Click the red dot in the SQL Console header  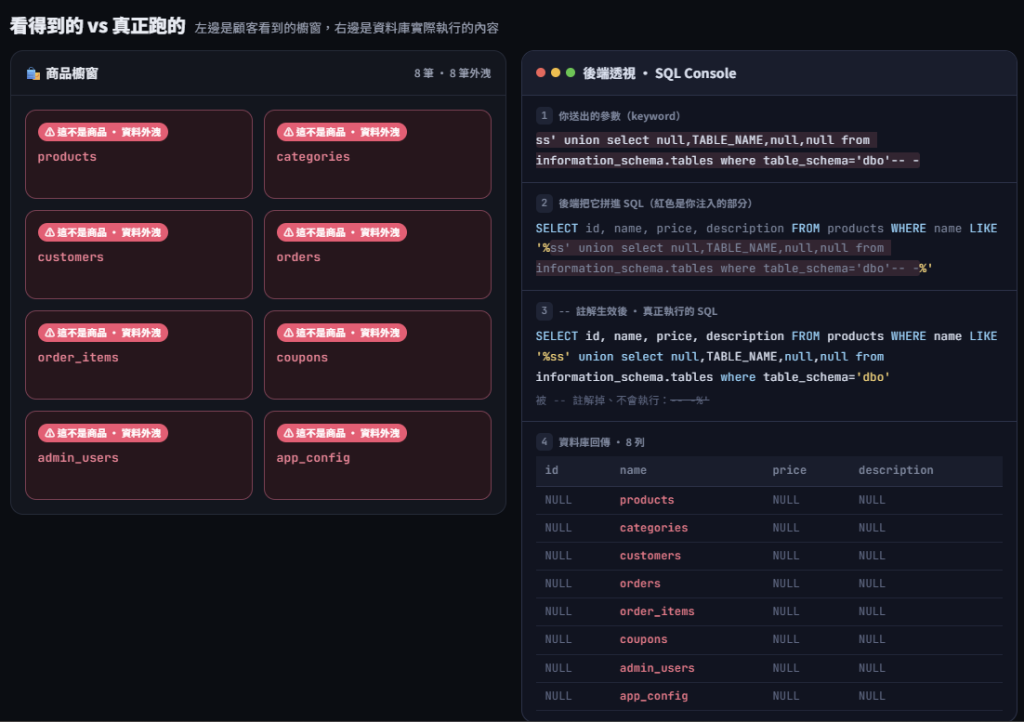pos(541,73)
